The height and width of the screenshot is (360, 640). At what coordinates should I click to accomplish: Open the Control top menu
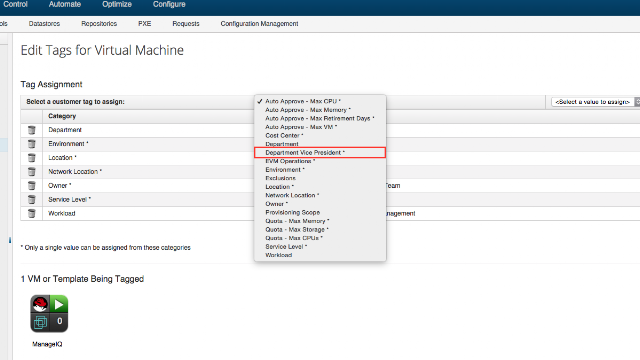[15, 4]
